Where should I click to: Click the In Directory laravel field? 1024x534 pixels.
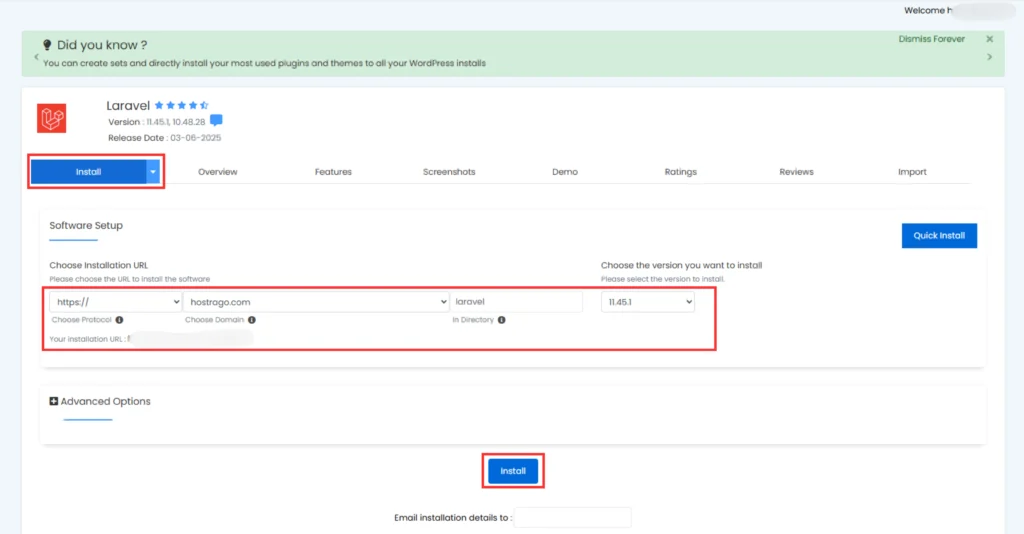tap(516, 302)
